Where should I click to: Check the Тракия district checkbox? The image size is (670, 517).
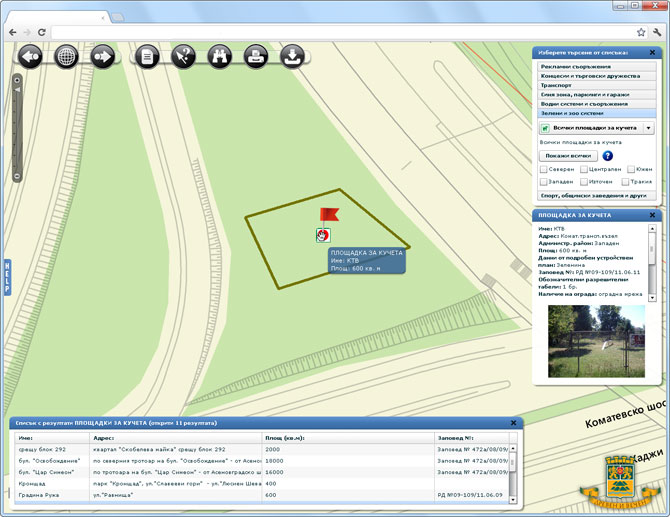click(625, 182)
